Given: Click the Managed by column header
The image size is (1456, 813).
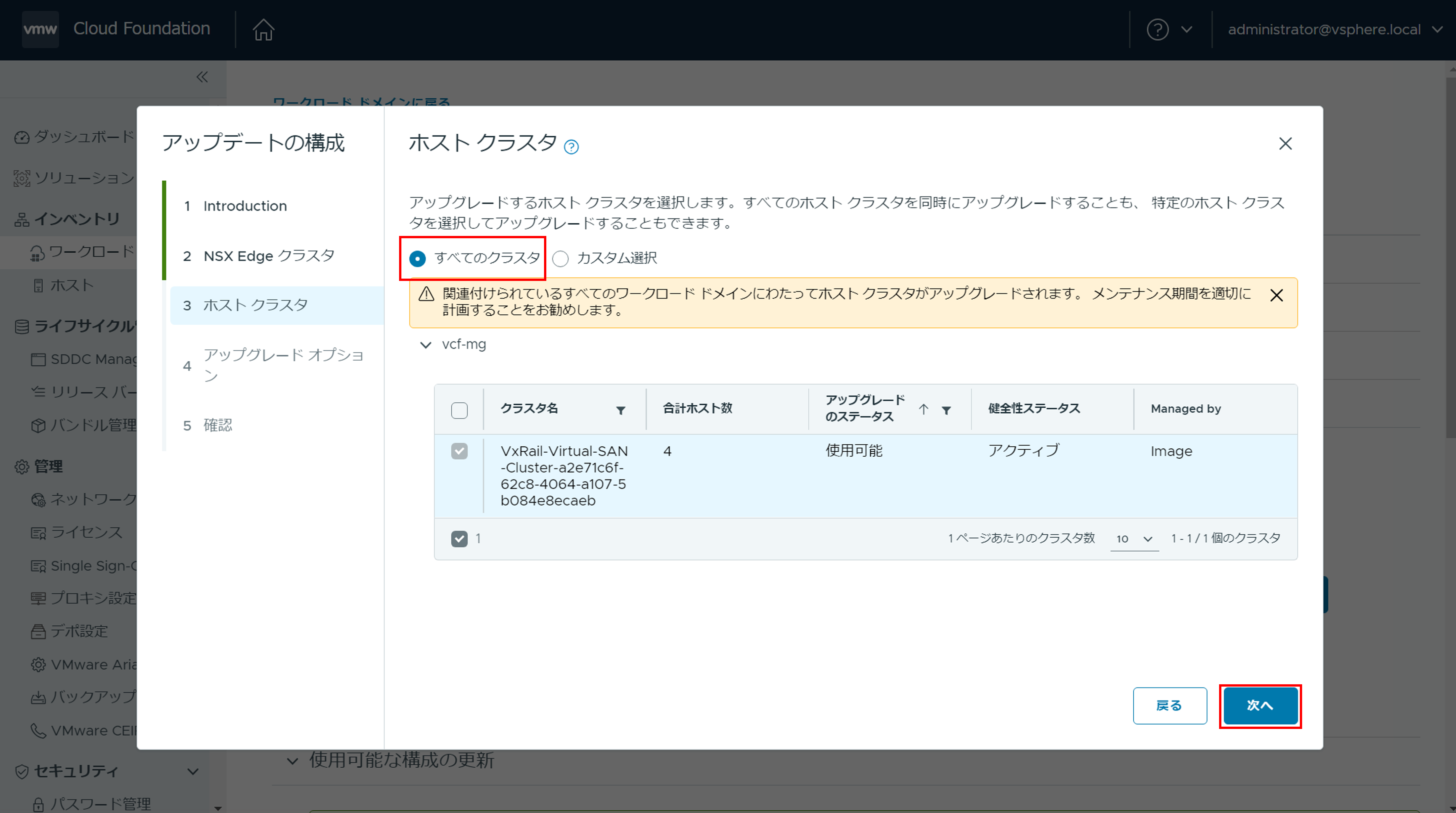Looking at the screenshot, I should (x=1186, y=409).
